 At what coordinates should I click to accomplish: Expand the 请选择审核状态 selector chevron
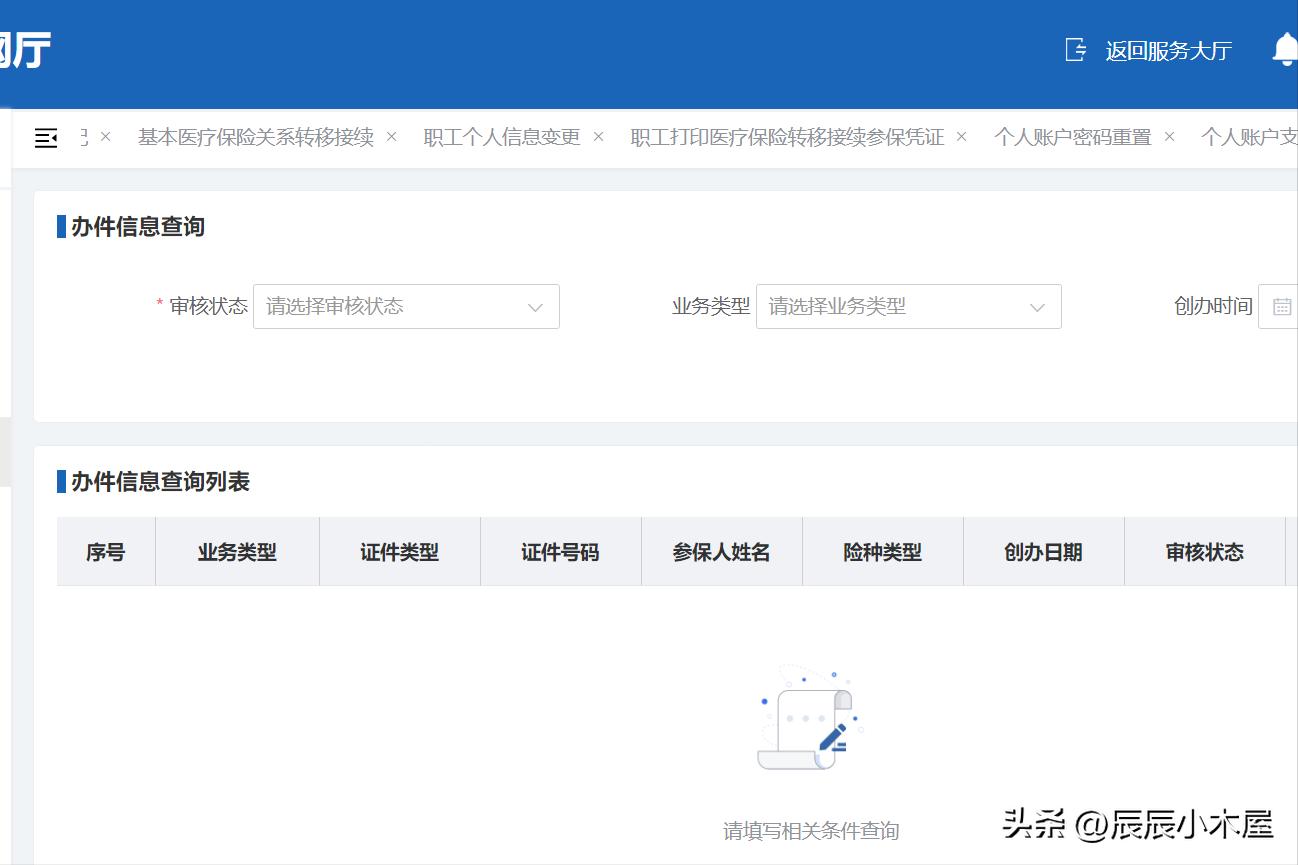coord(535,306)
